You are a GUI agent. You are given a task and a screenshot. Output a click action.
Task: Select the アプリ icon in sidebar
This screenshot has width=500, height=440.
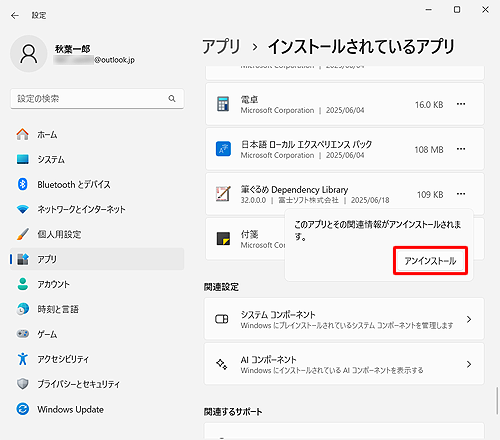click(x=23, y=259)
